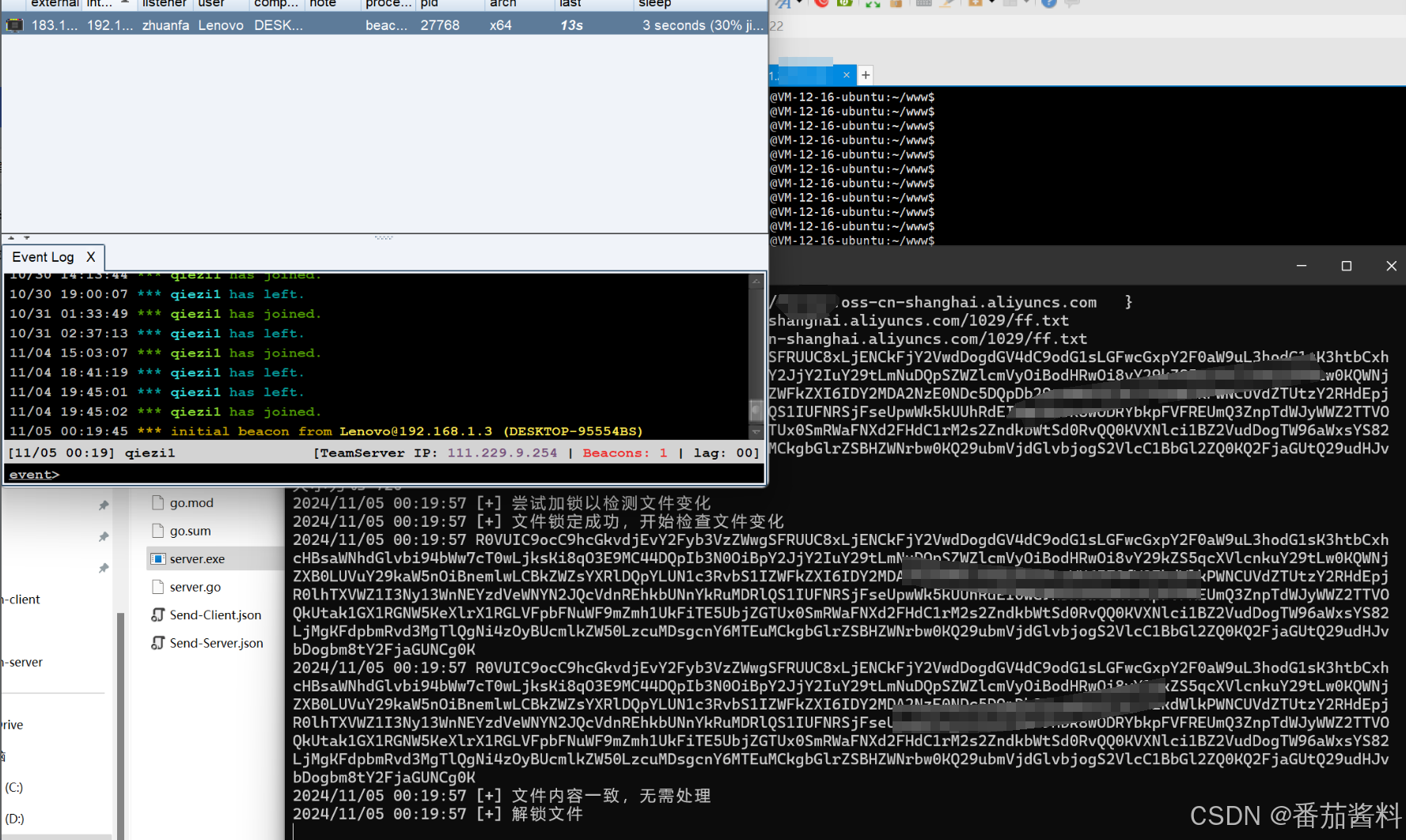
Task: Focus the event> command input field
Action: point(384,474)
